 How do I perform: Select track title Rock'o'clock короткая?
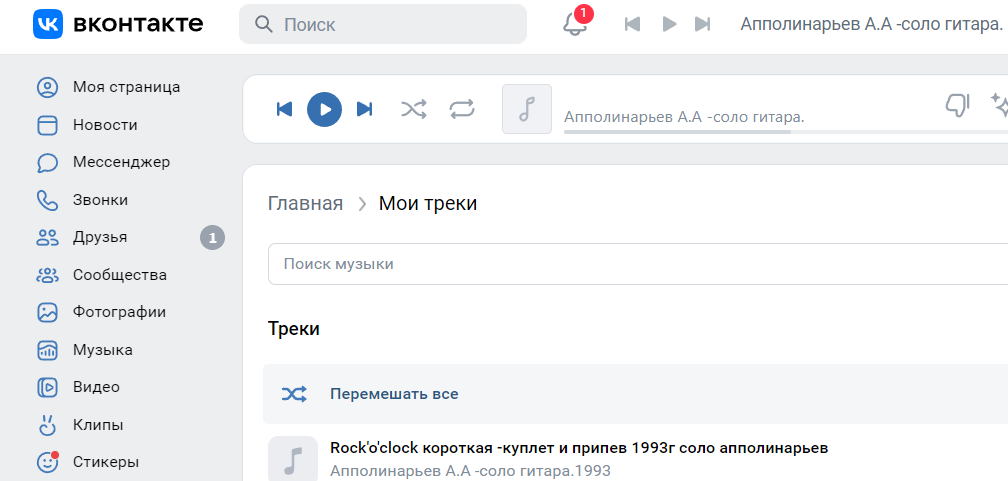(579, 448)
